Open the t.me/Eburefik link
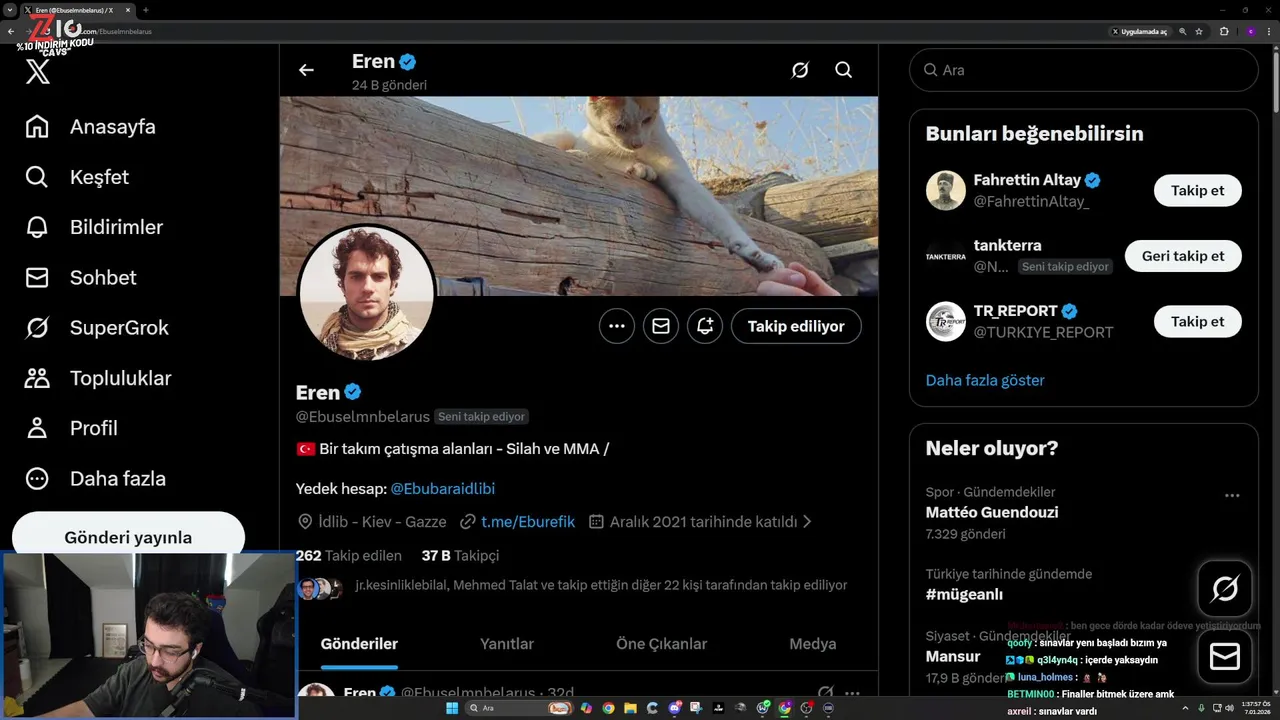The width and height of the screenshot is (1280, 720). click(x=528, y=522)
